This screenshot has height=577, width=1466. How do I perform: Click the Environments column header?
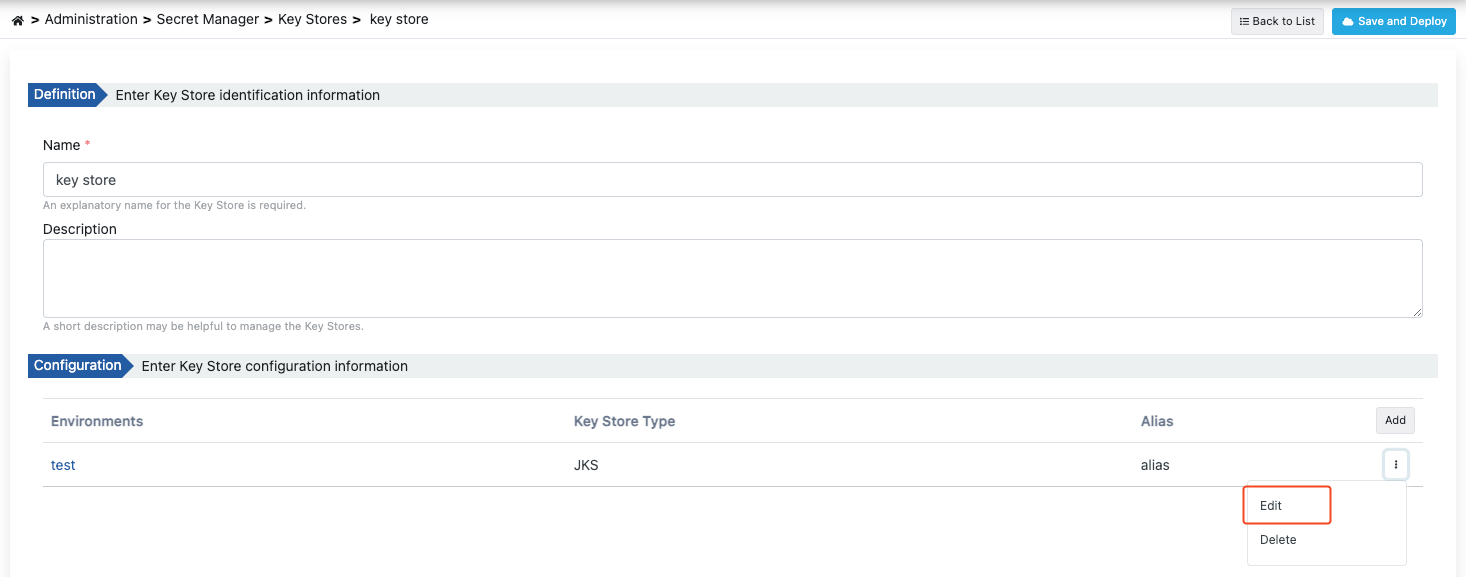(x=97, y=421)
